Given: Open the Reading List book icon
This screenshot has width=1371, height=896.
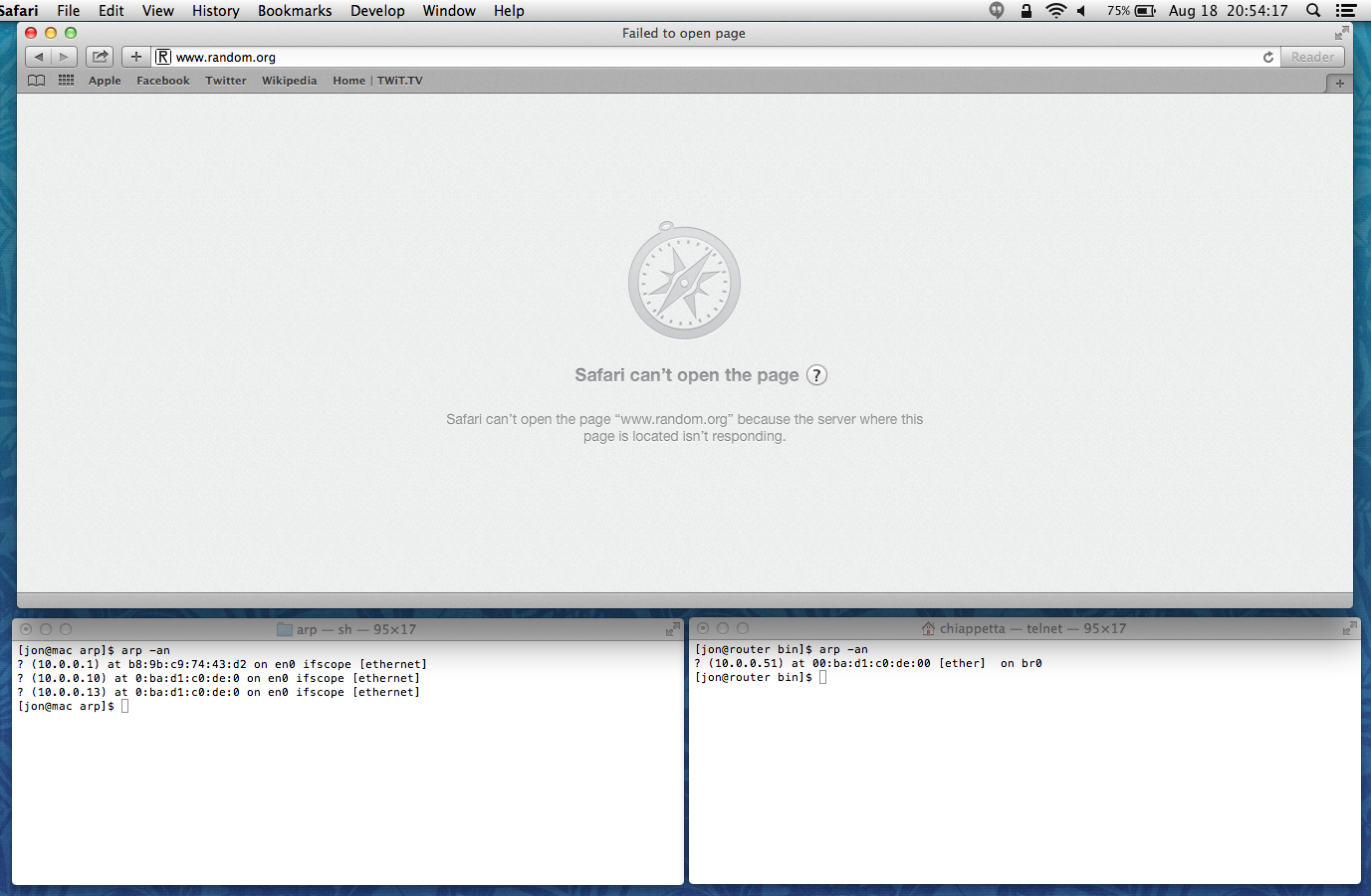Looking at the screenshot, I should [x=37, y=81].
